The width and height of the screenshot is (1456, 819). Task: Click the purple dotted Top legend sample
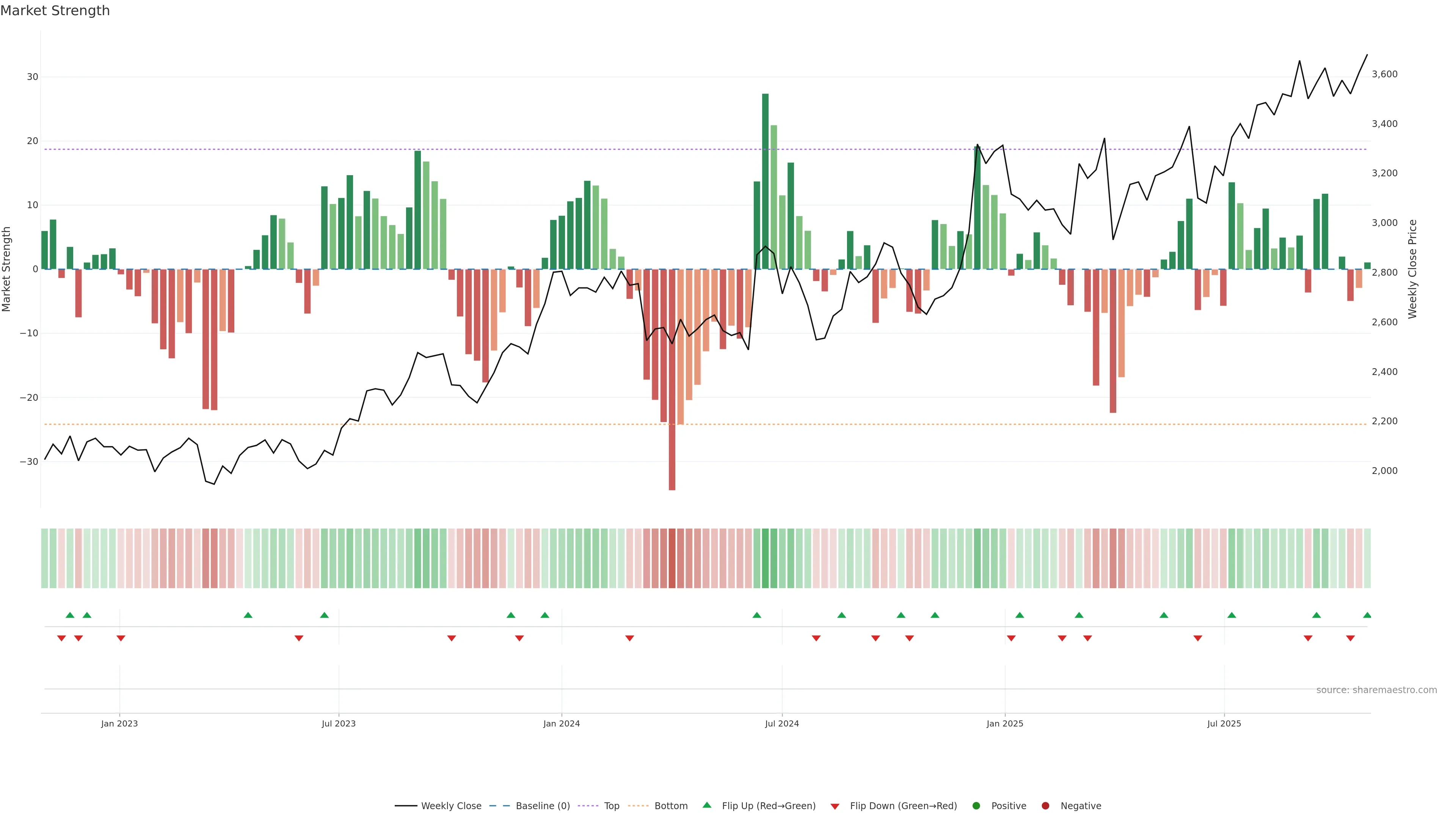(x=588, y=805)
